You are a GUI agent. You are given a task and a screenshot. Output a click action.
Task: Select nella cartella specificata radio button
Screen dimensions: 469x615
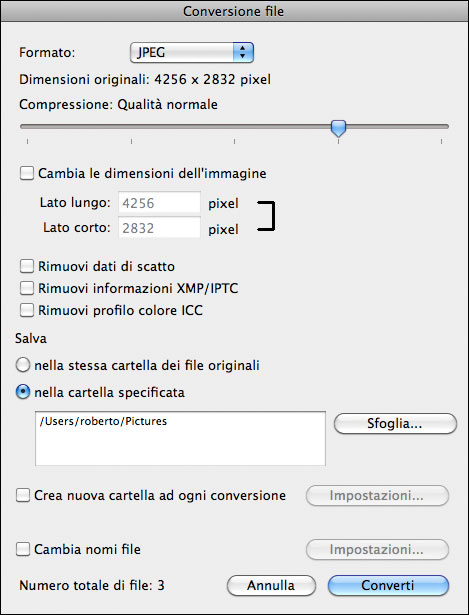pyautogui.click(x=23, y=392)
